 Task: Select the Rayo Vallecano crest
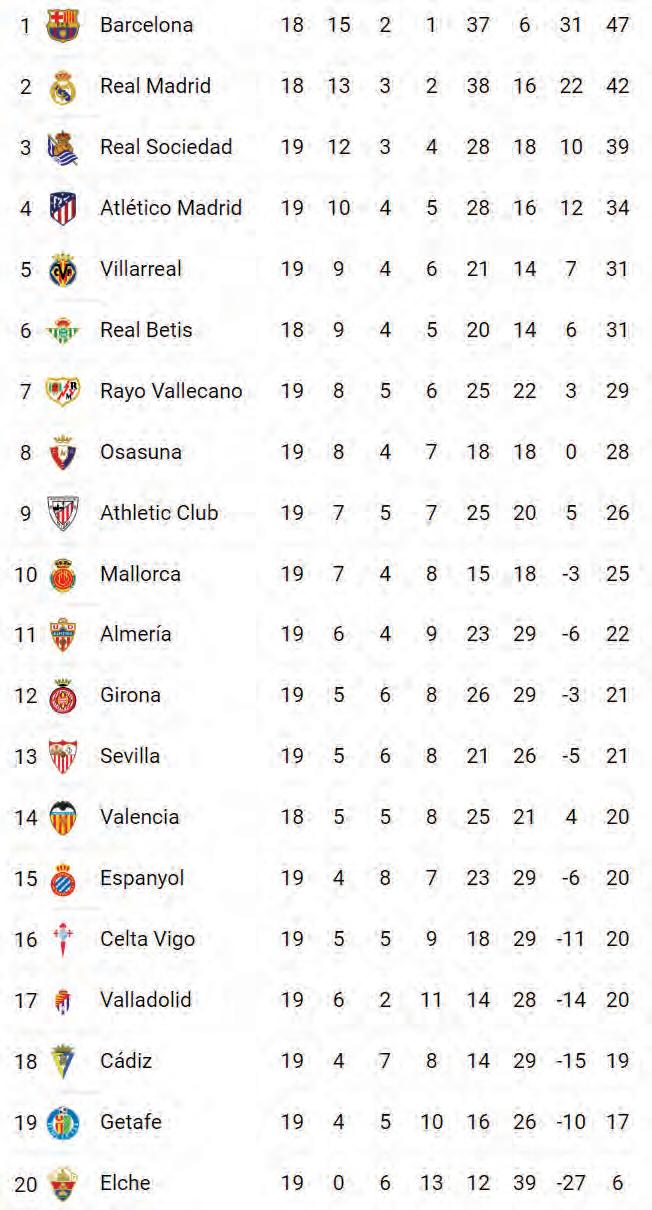(x=63, y=392)
